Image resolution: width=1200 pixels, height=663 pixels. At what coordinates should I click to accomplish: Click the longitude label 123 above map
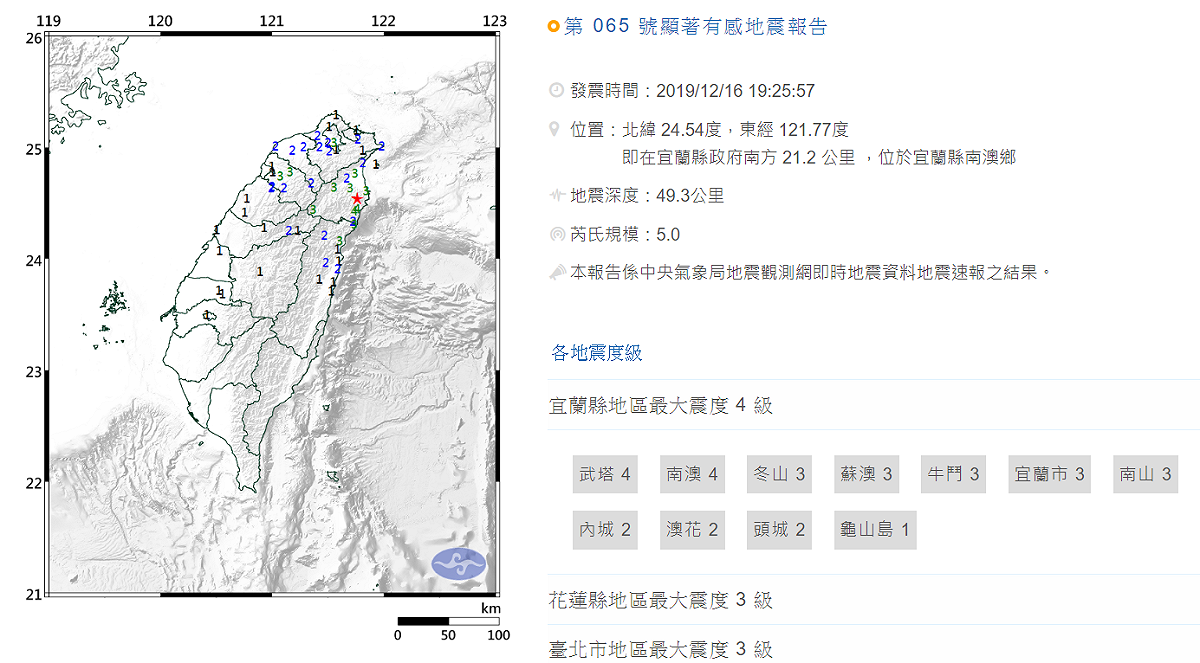[494, 21]
